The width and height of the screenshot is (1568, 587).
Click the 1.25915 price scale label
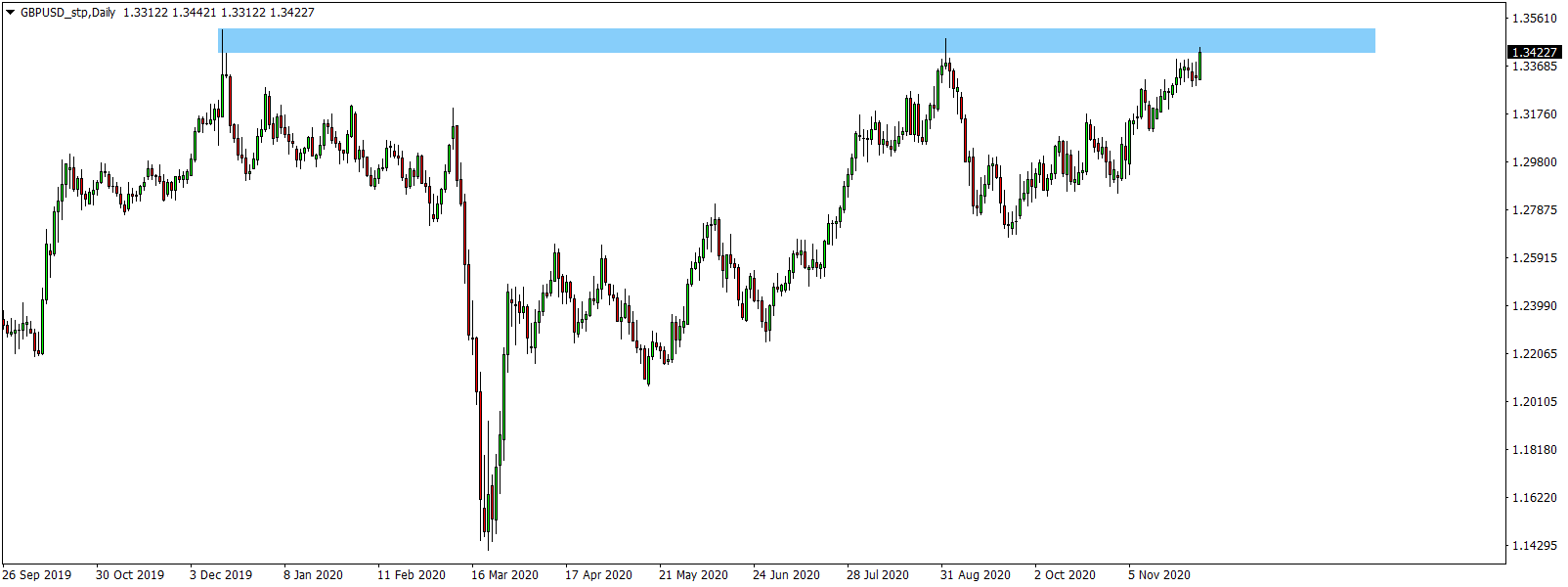click(x=1534, y=258)
